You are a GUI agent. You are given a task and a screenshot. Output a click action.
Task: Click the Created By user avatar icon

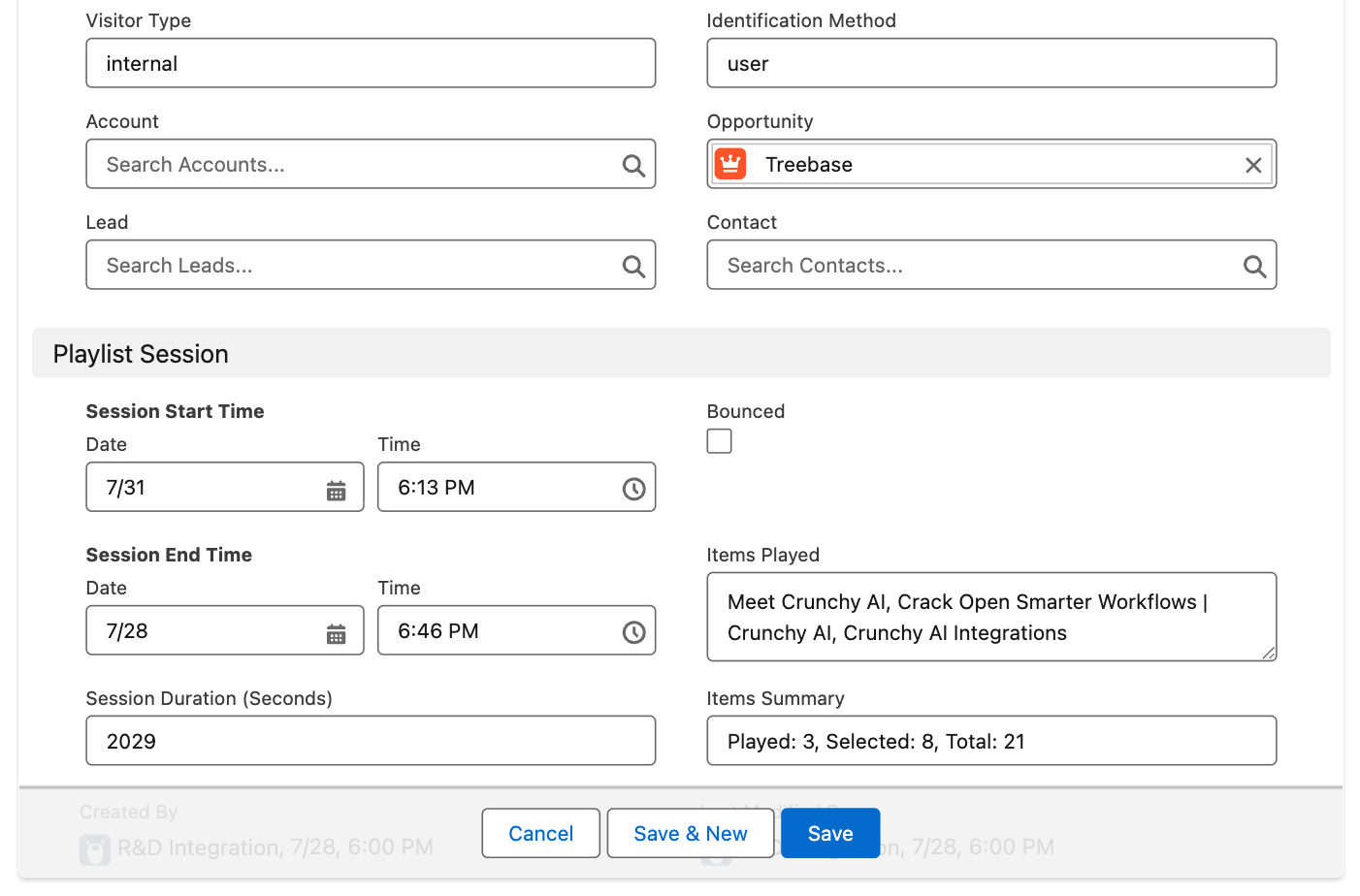pos(94,848)
